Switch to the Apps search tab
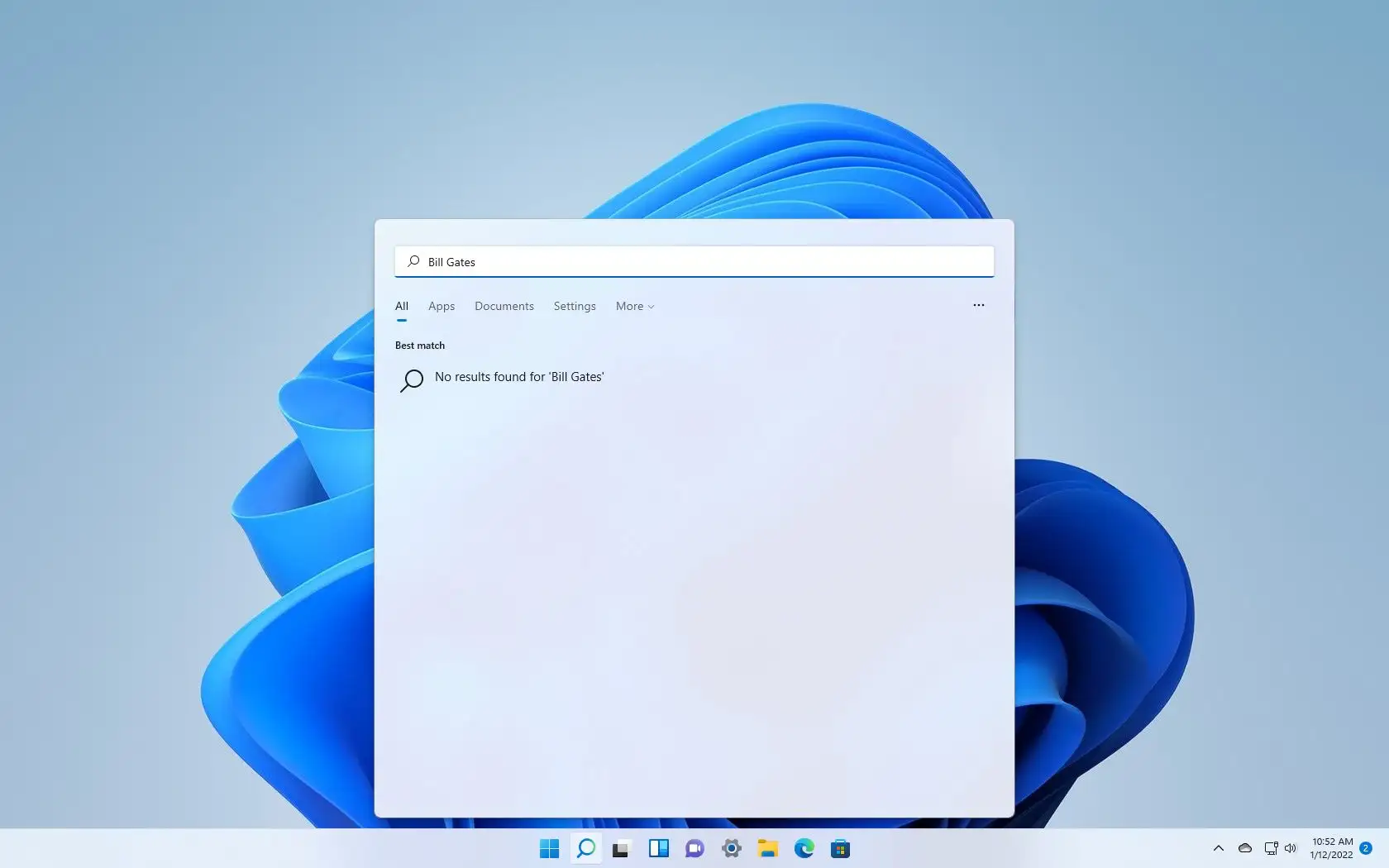 coord(441,306)
